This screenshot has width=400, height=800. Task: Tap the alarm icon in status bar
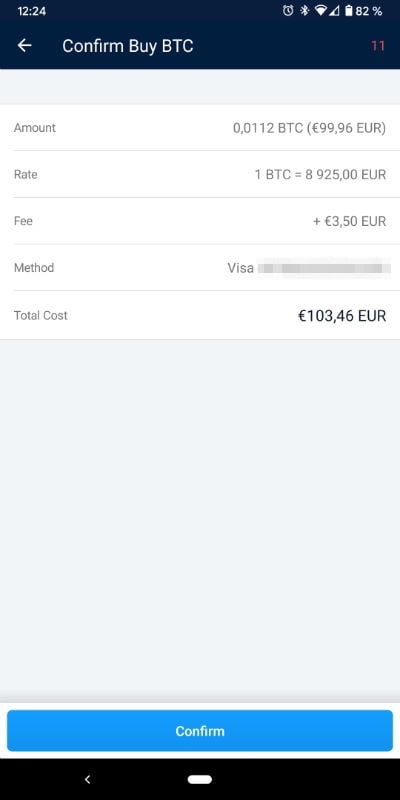pos(288,11)
